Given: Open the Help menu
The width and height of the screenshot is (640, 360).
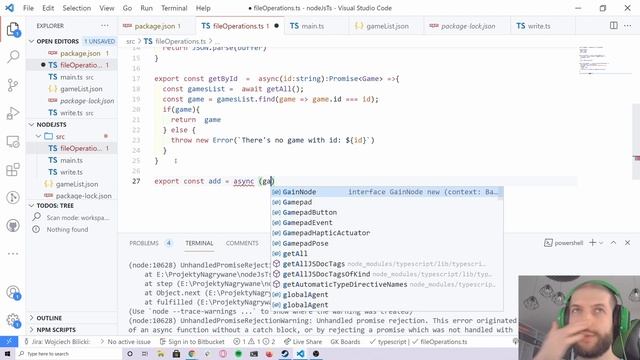Looking at the screenshot, I should [x=203, y=8].
